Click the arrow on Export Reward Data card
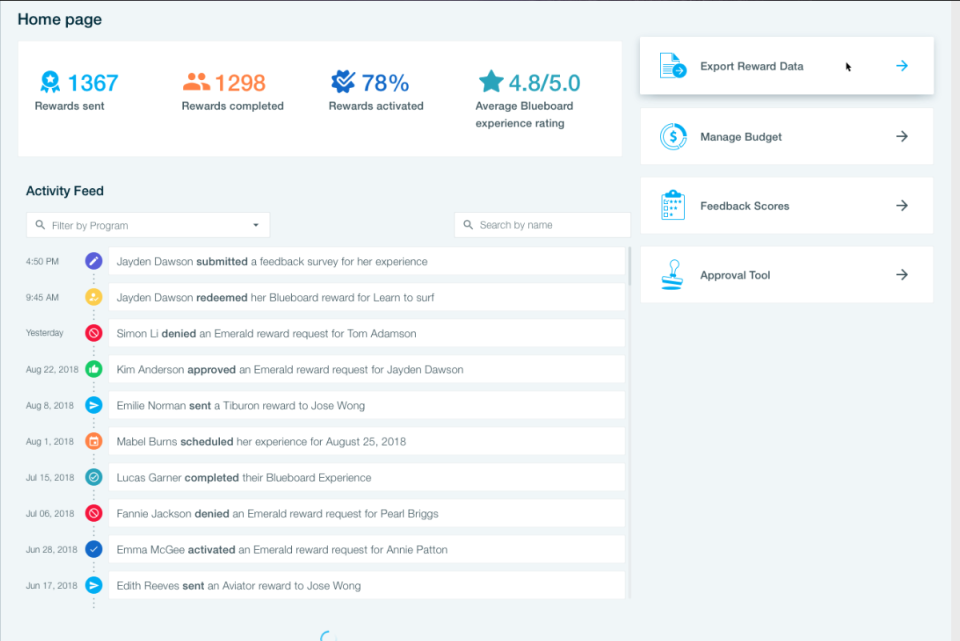The image size is (960, 641). click(x=901, y=65)
